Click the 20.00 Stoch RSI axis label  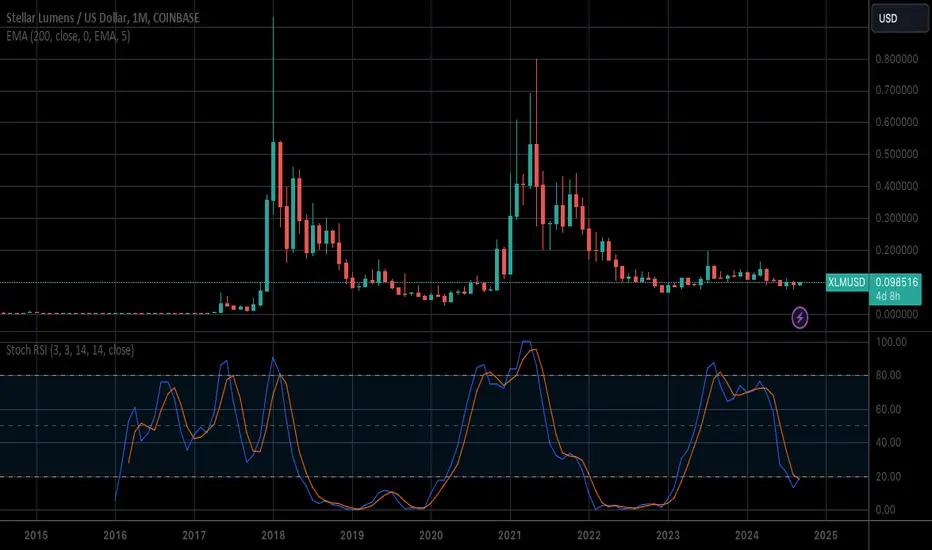[x=888, y=476]
